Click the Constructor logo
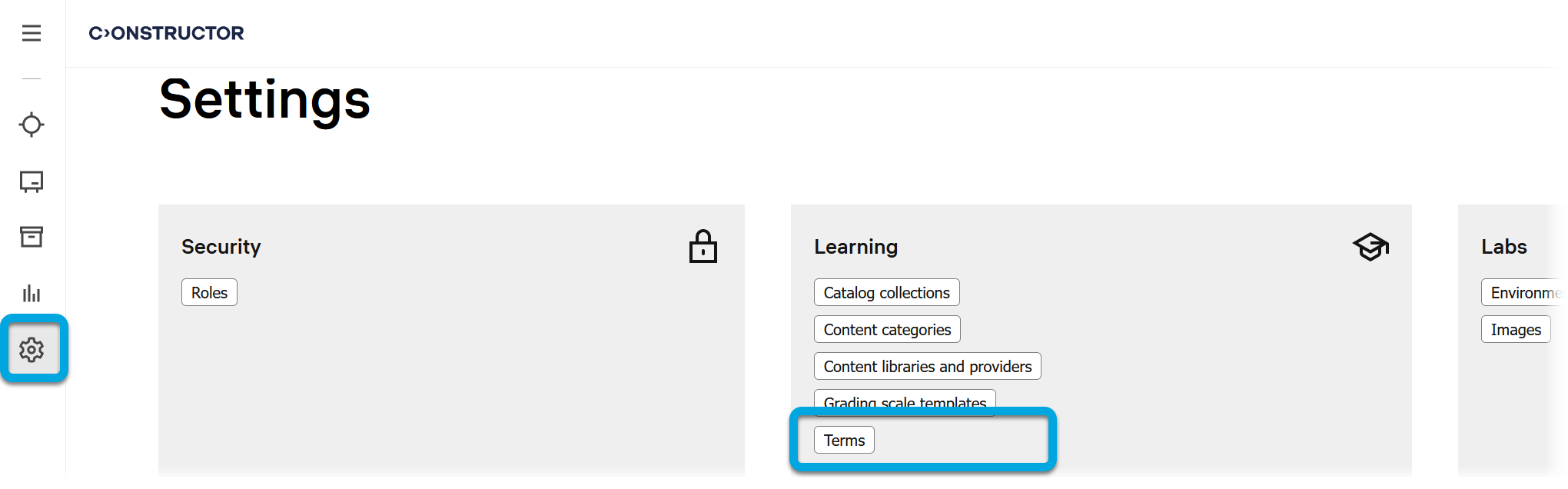 click(x=166, y=33)
